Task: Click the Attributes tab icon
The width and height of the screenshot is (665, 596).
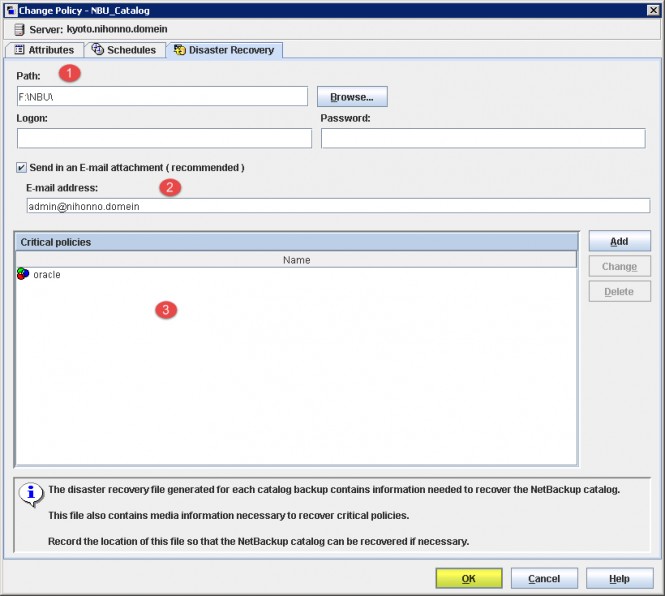Action: pyautogui.click(x=19, y=50)
